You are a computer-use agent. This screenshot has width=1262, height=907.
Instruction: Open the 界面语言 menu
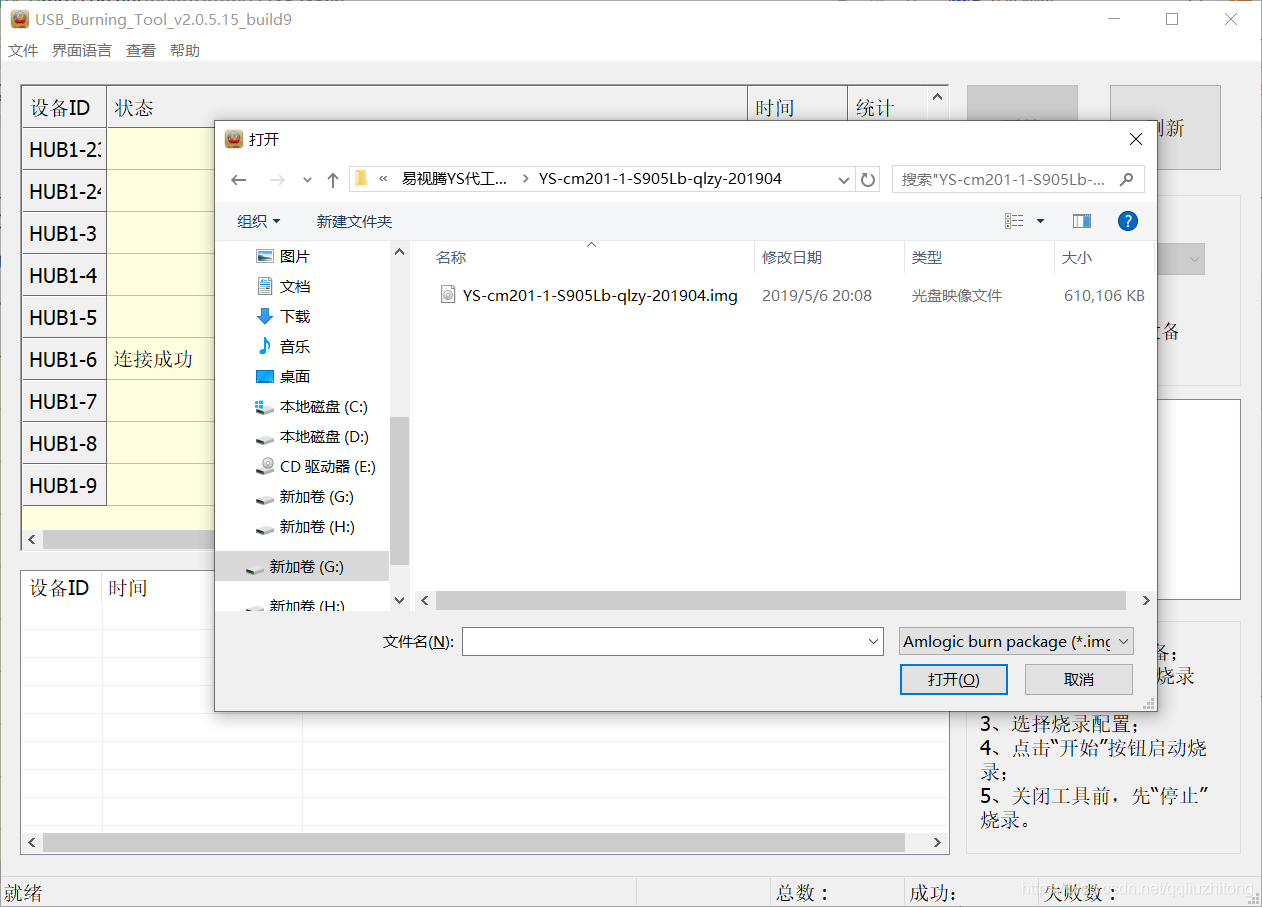point(82,50)
